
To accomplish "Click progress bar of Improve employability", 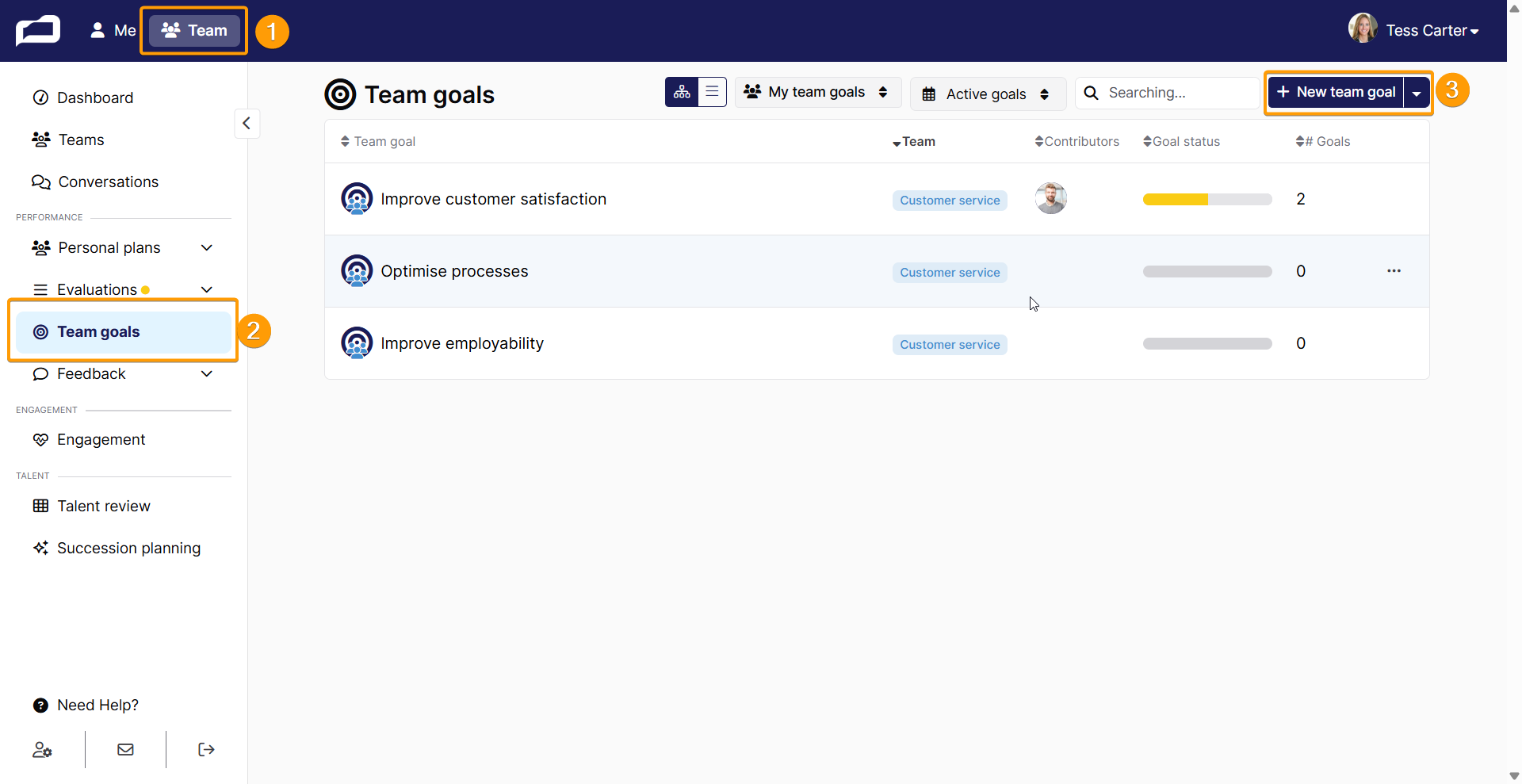I will [x=1207, y=344].
